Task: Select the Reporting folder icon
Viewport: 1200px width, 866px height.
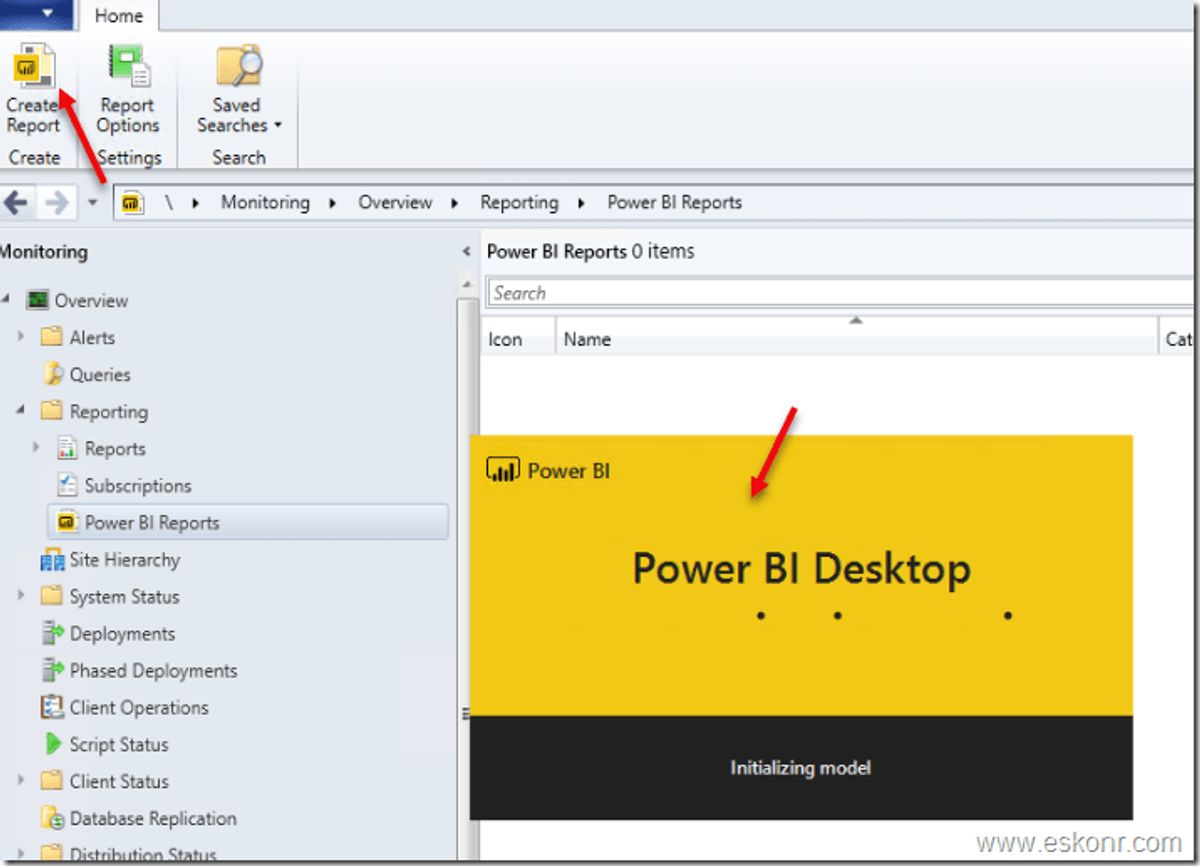Action: tap(52, 411)
